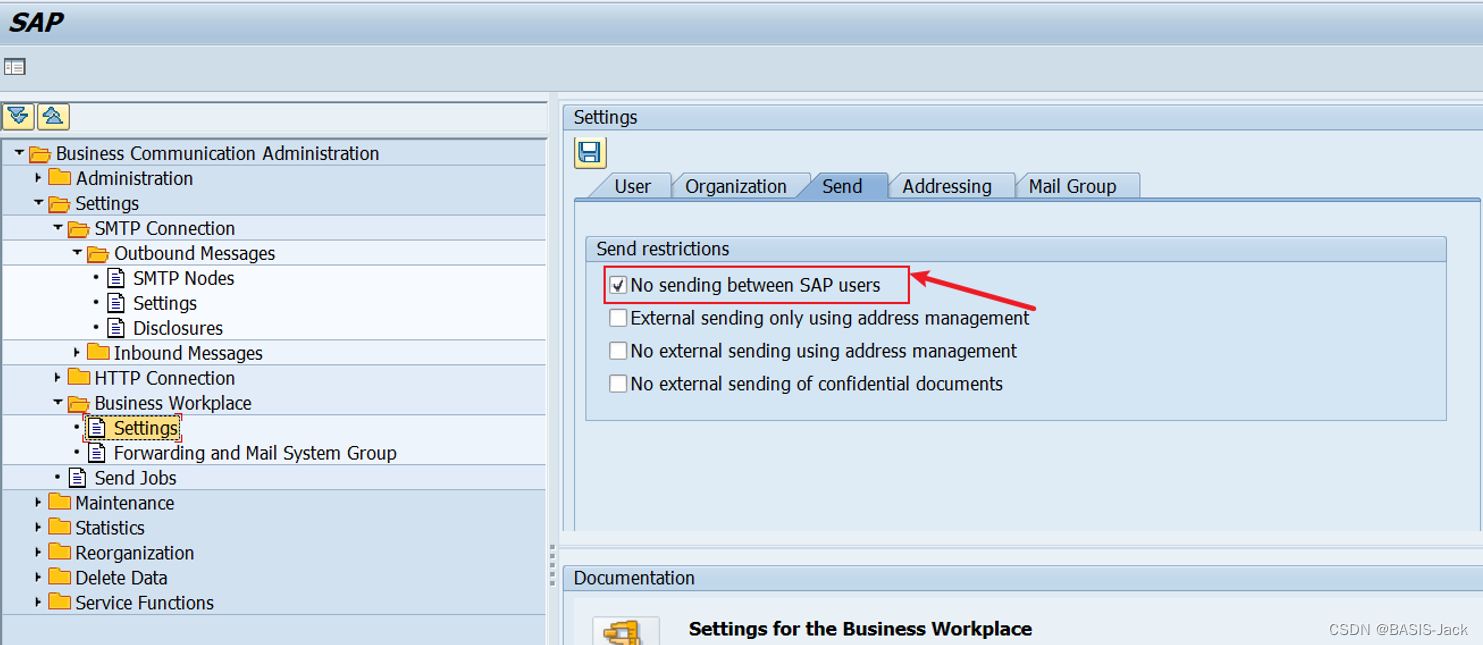This screenshot has height=645, width=1483.
Task: Click the Reorganization folder icon
Action: (x=60, y=552)
